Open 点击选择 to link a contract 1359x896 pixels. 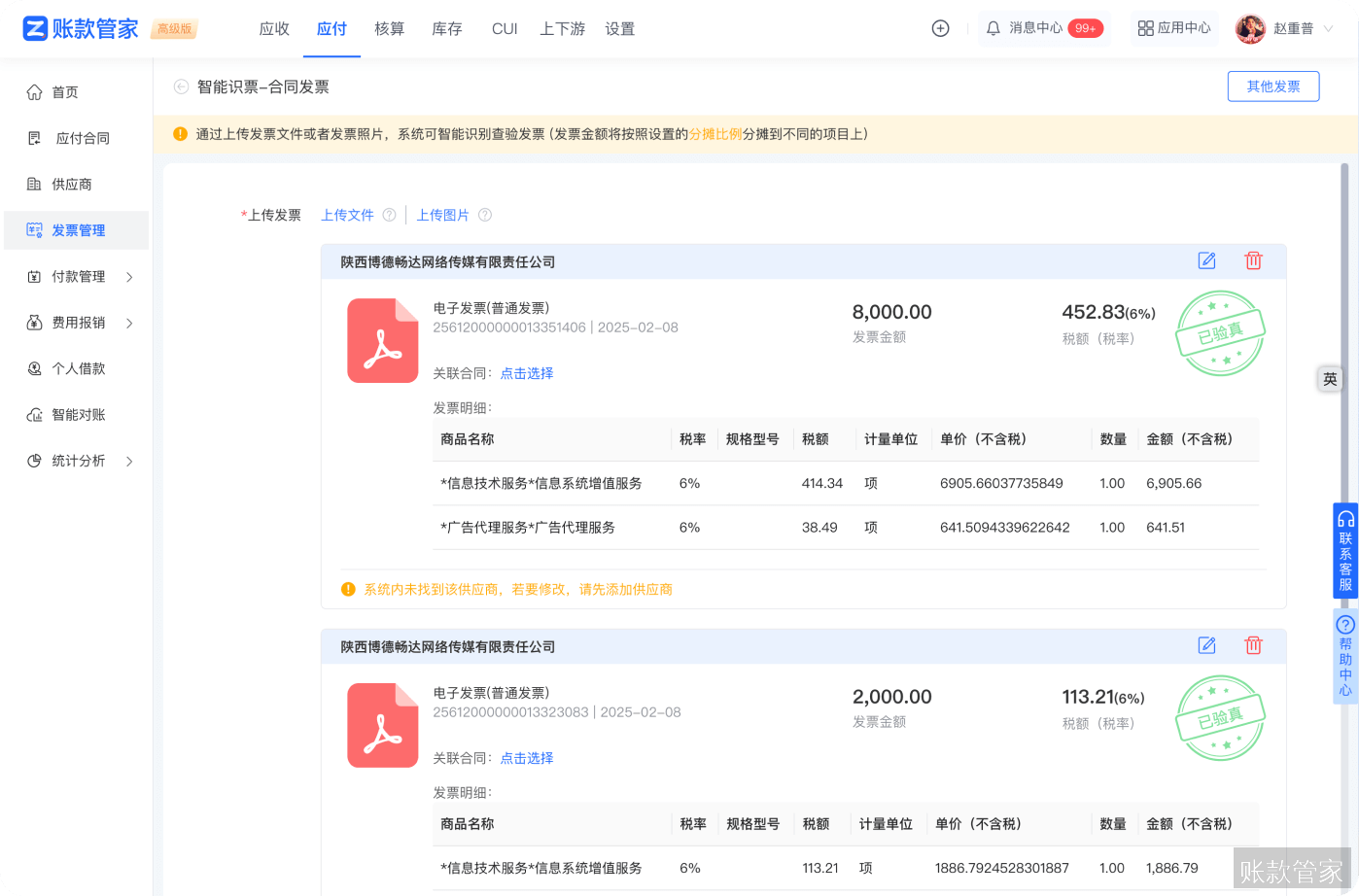click(x=526, y=373)
